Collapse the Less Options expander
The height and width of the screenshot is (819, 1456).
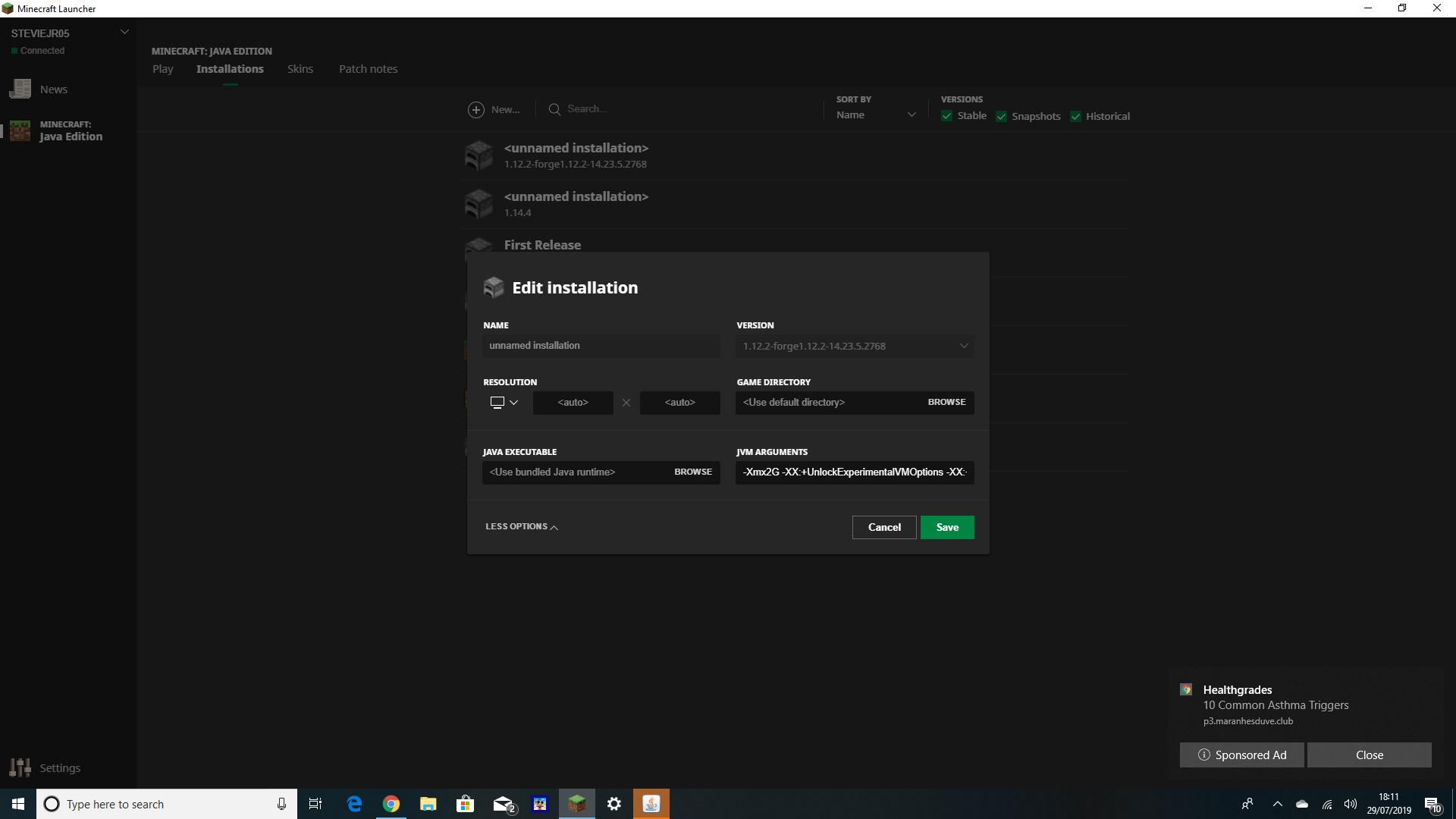(x=522, y=527)
